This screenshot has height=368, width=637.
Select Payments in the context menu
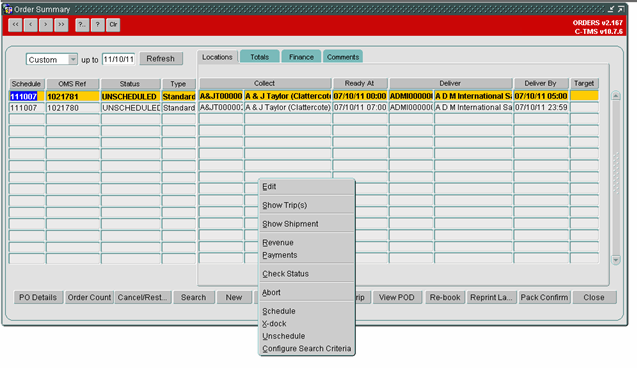click(307, 255)
